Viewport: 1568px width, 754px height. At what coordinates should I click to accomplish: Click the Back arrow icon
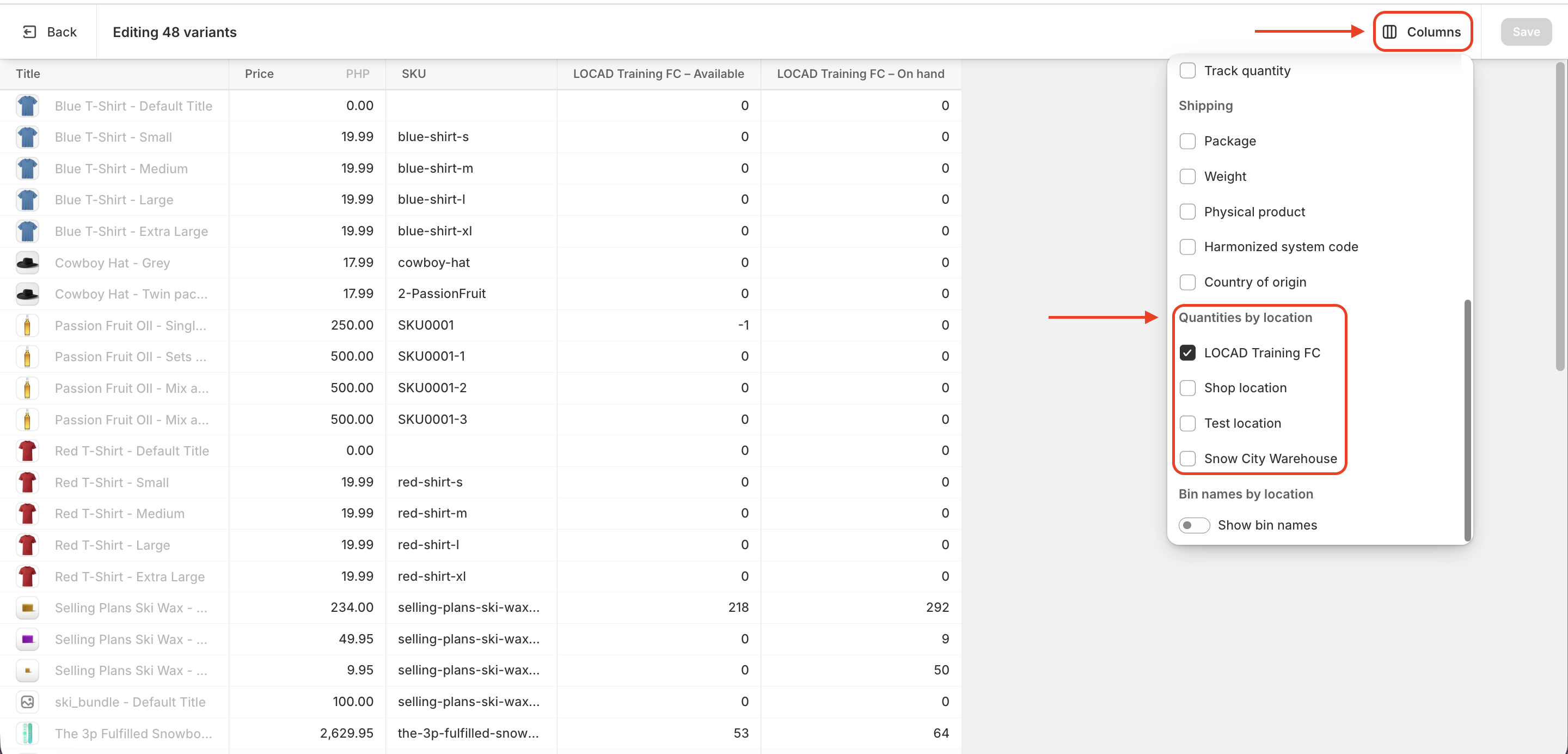(29, 32)
